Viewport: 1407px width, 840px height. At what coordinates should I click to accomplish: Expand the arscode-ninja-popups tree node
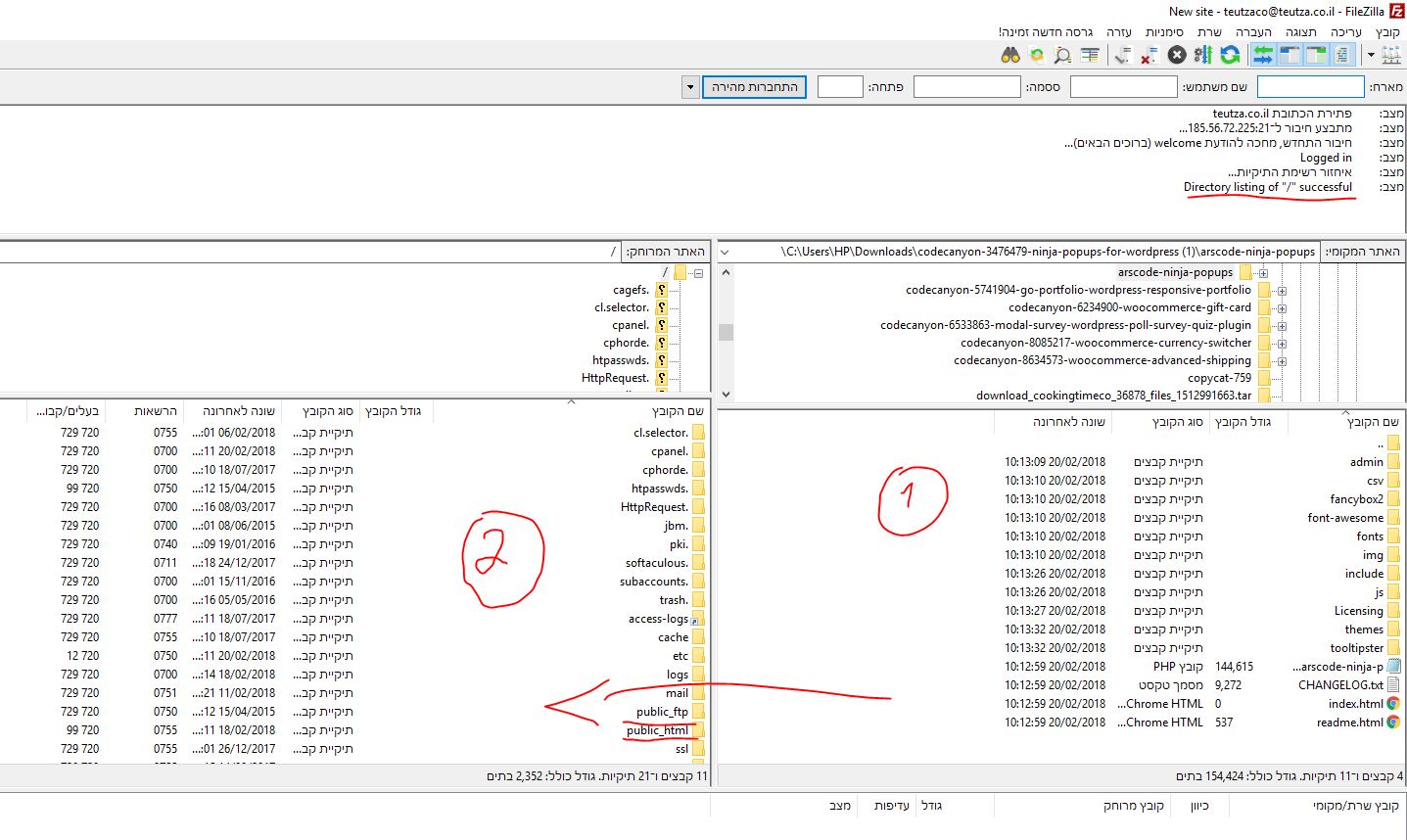pyautogui.click(x=1263, y=273)
